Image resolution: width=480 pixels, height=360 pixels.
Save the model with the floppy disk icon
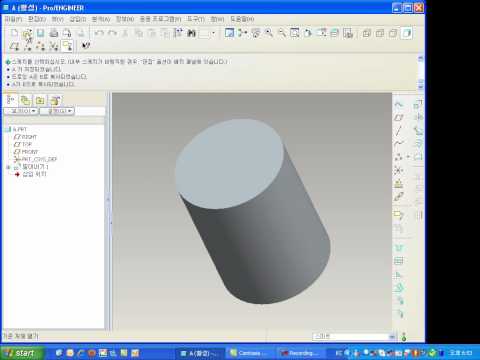point(40,33)
